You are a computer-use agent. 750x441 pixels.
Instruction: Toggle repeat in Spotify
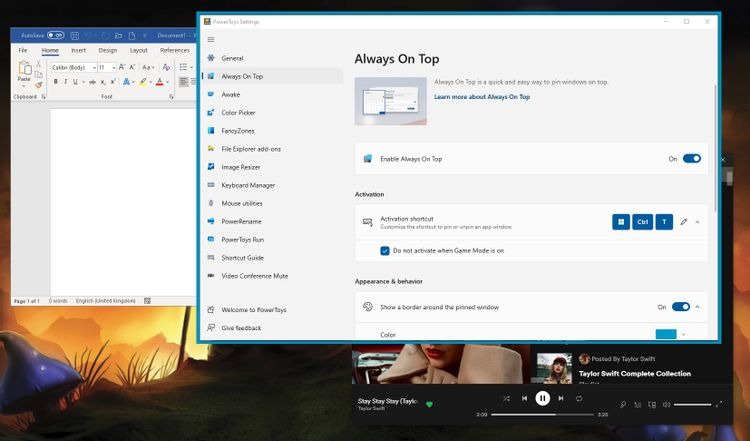[x=579, y=398]
